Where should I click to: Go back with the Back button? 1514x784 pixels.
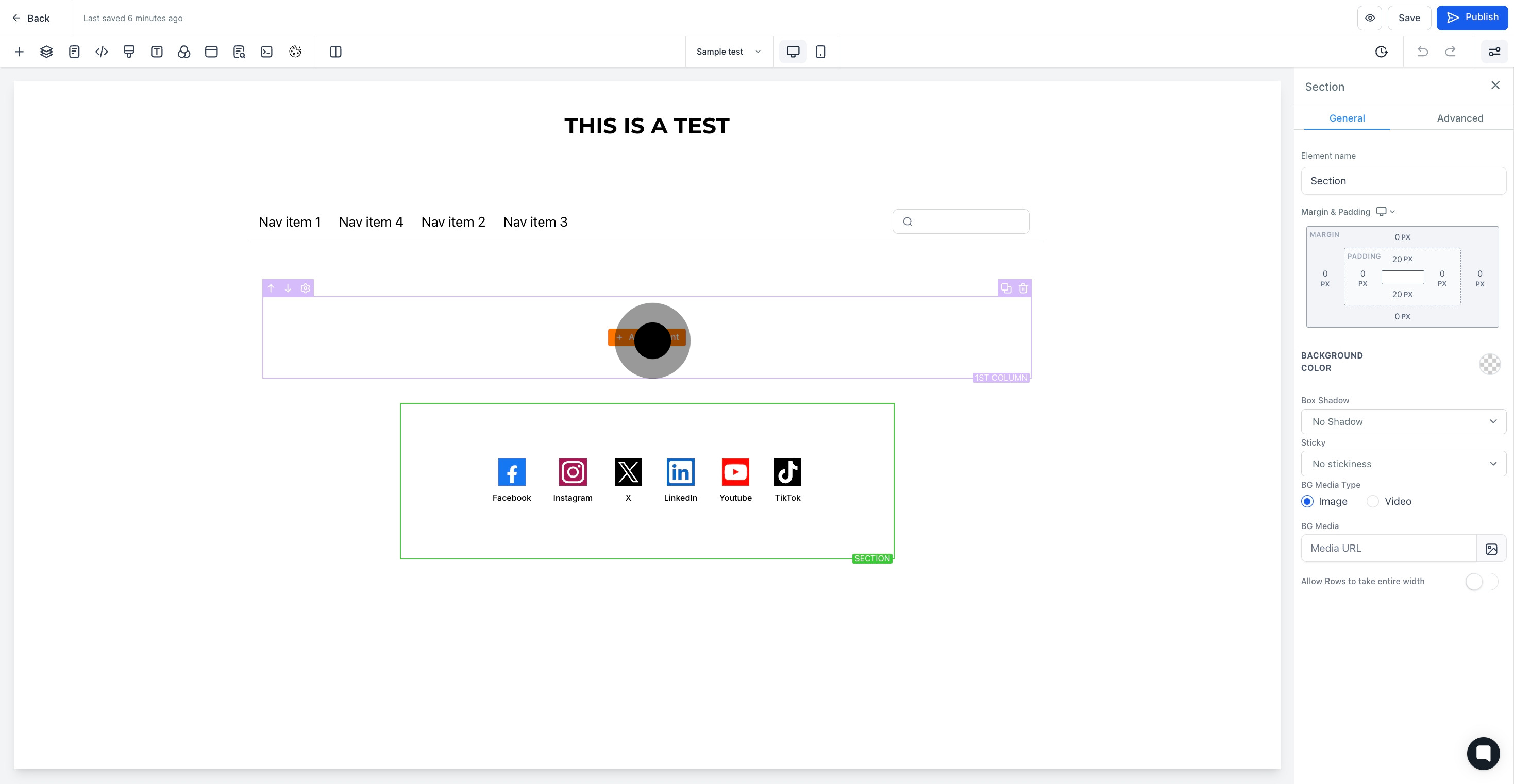[31, 18]
